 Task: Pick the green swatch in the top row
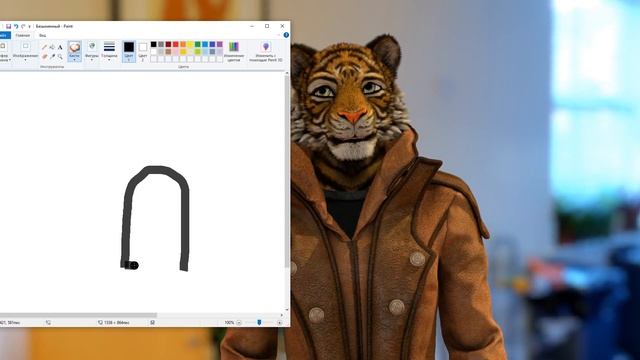(x=198, y=44)
